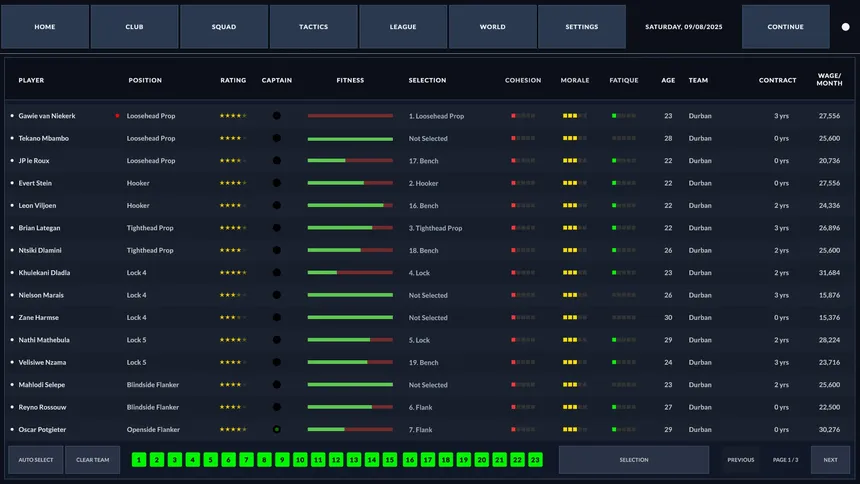Screen dimensions: 860x484
Task: Go to Previous page
Action: (740, 460)
